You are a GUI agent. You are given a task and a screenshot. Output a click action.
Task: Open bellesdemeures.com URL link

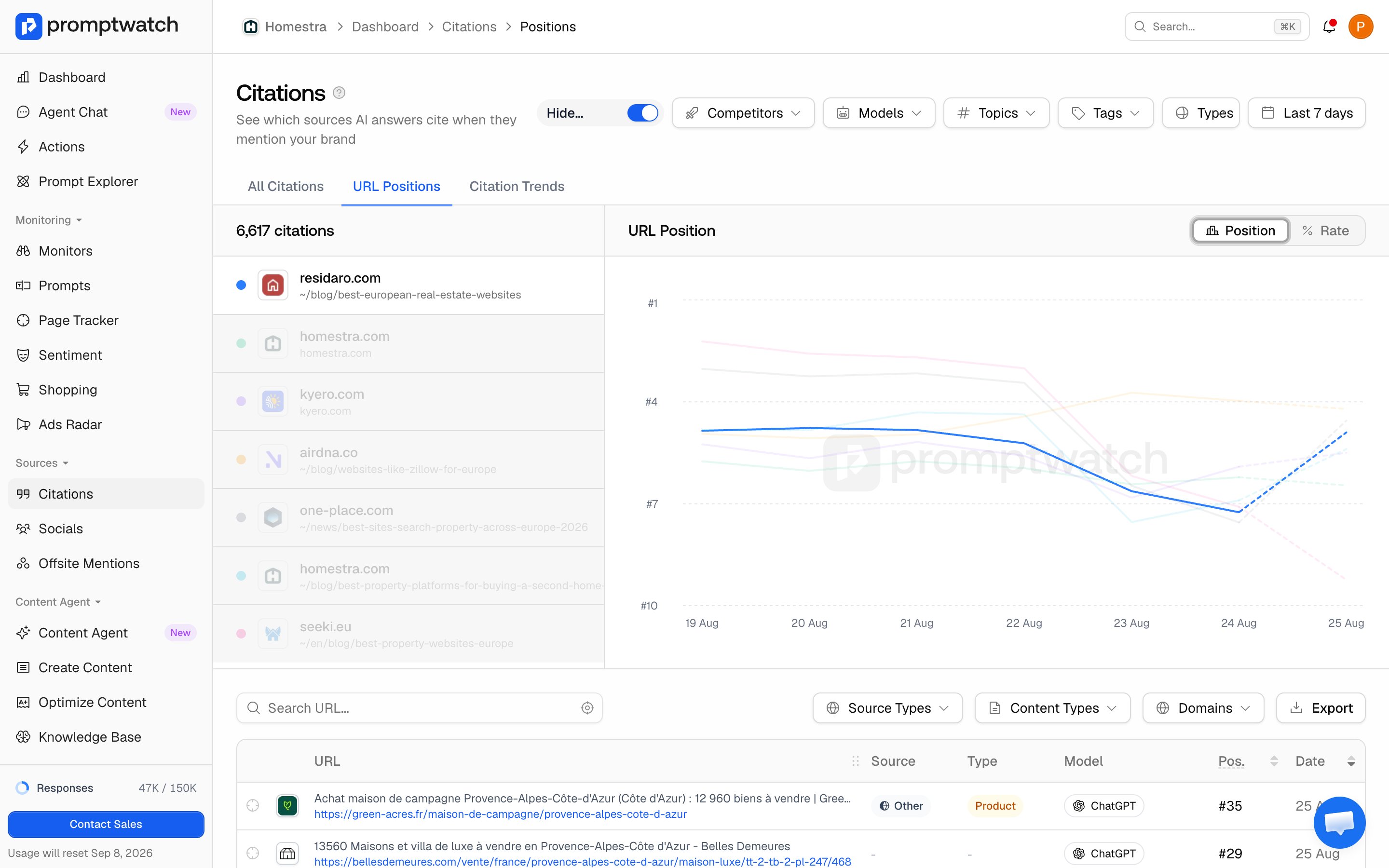[583, 861]
